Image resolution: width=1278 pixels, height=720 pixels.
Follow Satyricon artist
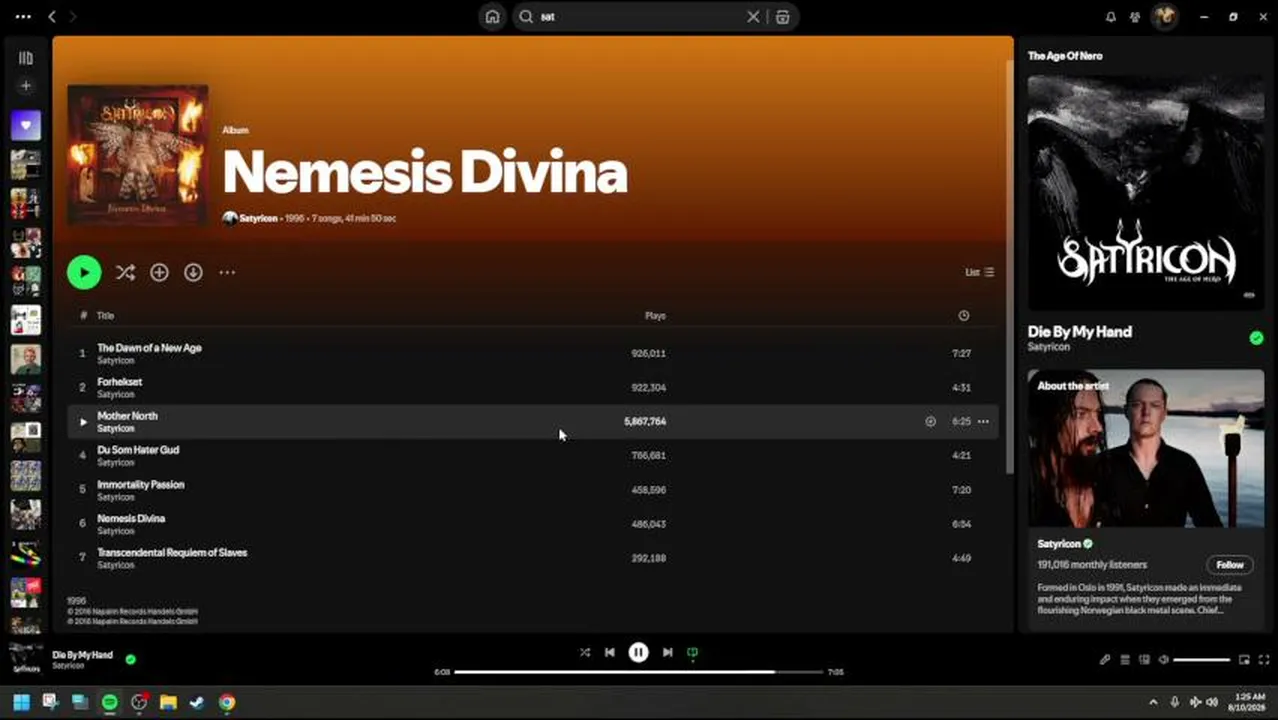[x=1230, y=565]
